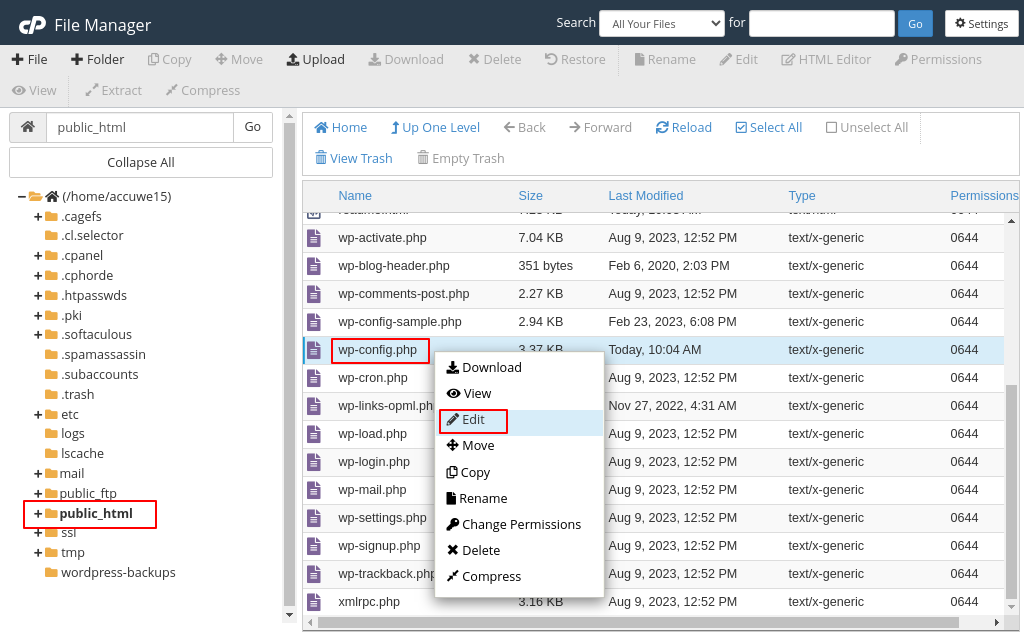The width and height of the screenshot is (1024, 632).
Task: Expand the .cphorde folder
Action: [x=38, y=276]
